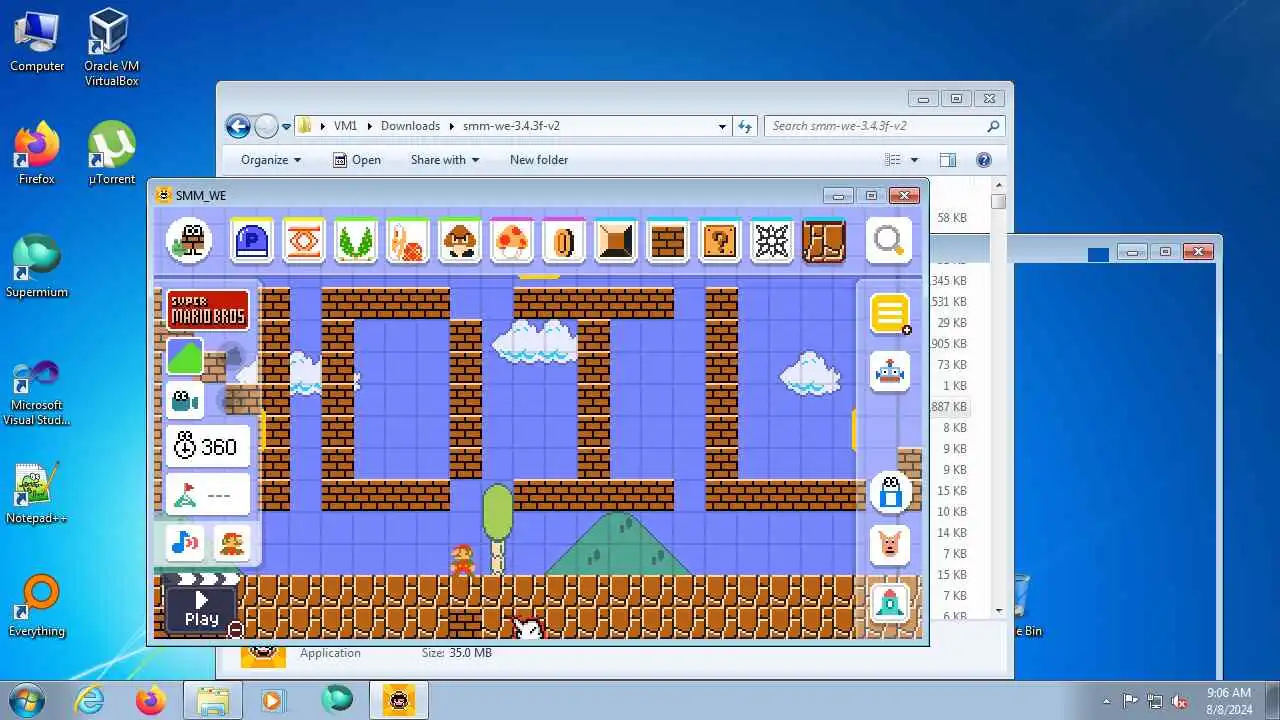Open the Notepad++ desktop shortcut

tap(37, 493)
